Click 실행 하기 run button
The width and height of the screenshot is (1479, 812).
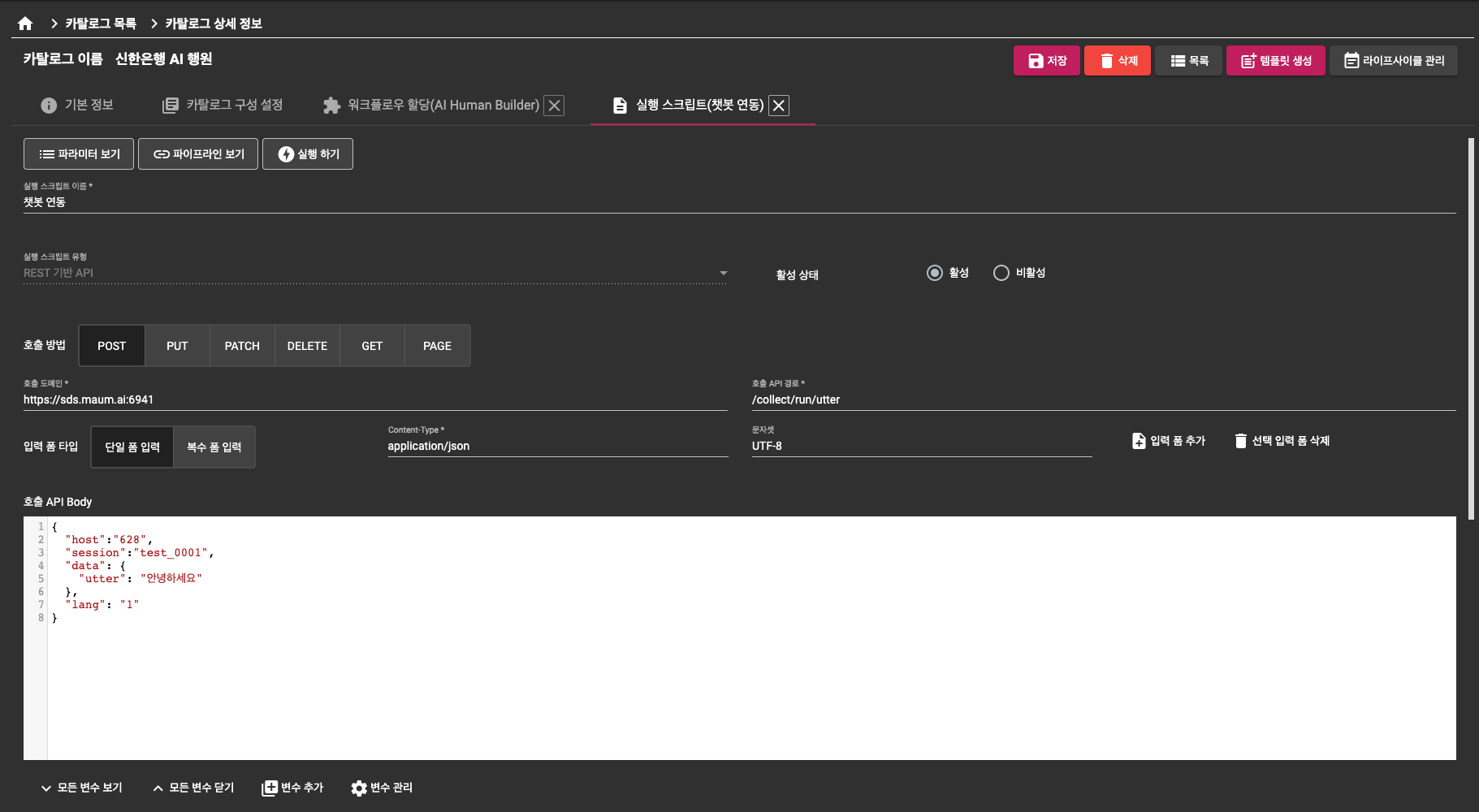[x=308, y=154]
